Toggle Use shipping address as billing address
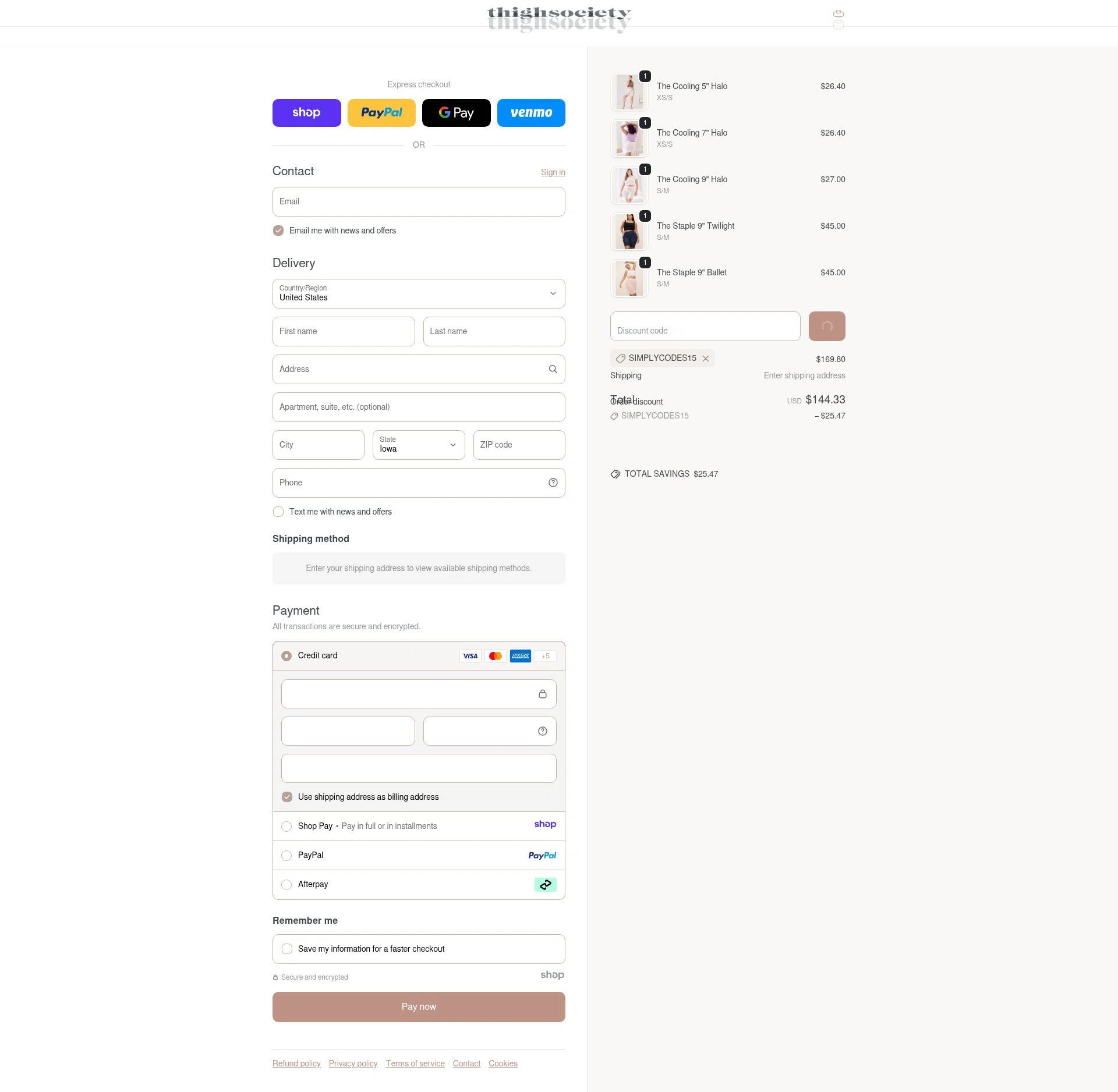 coord(287,797)
